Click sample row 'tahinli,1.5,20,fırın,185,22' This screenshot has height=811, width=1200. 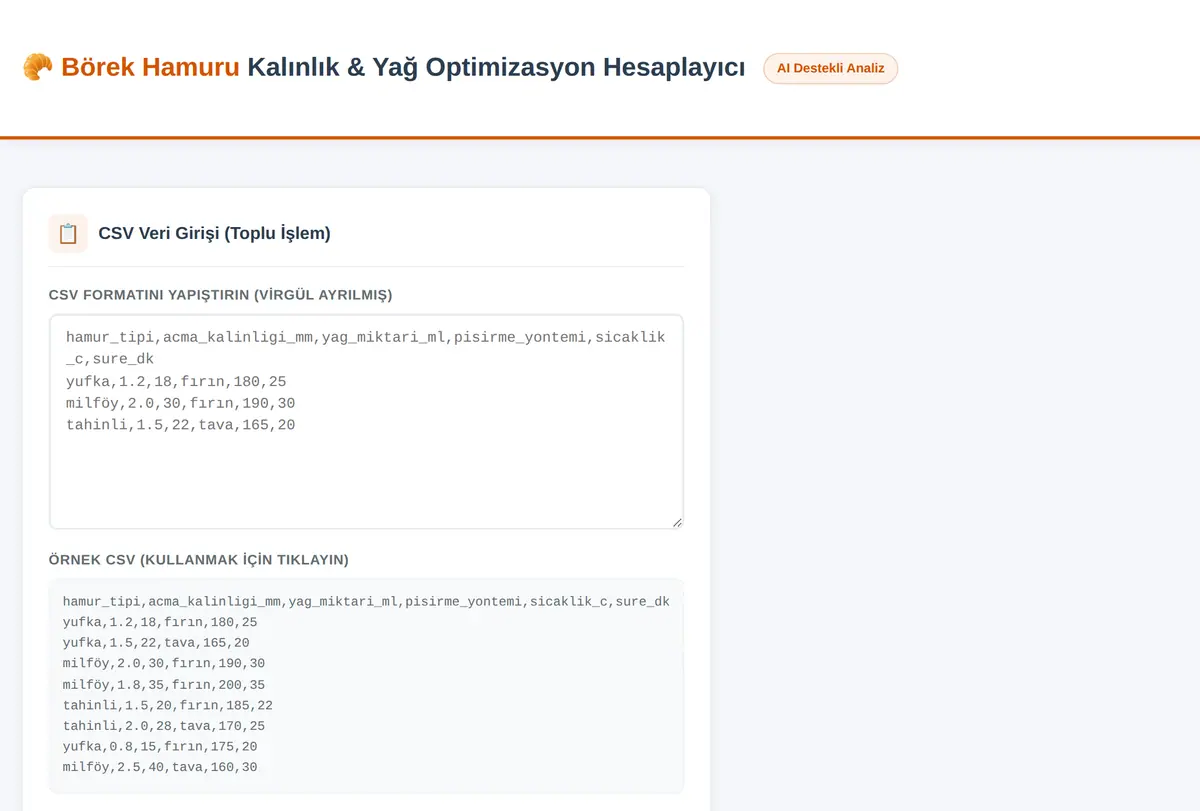pos(167,705)
